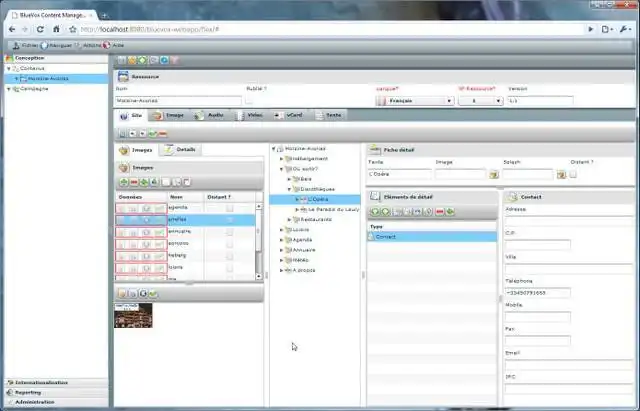Toggle the Distant checkbox in Fiche détail
Viewport: 640px width, 411px height.
tap(573, 175)
